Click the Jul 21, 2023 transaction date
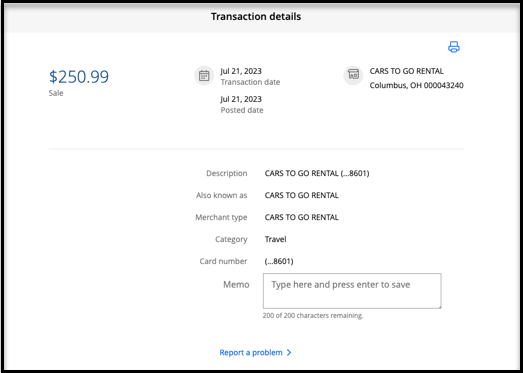This screenshot has height=373, width=523. click(x=241, y=71)
